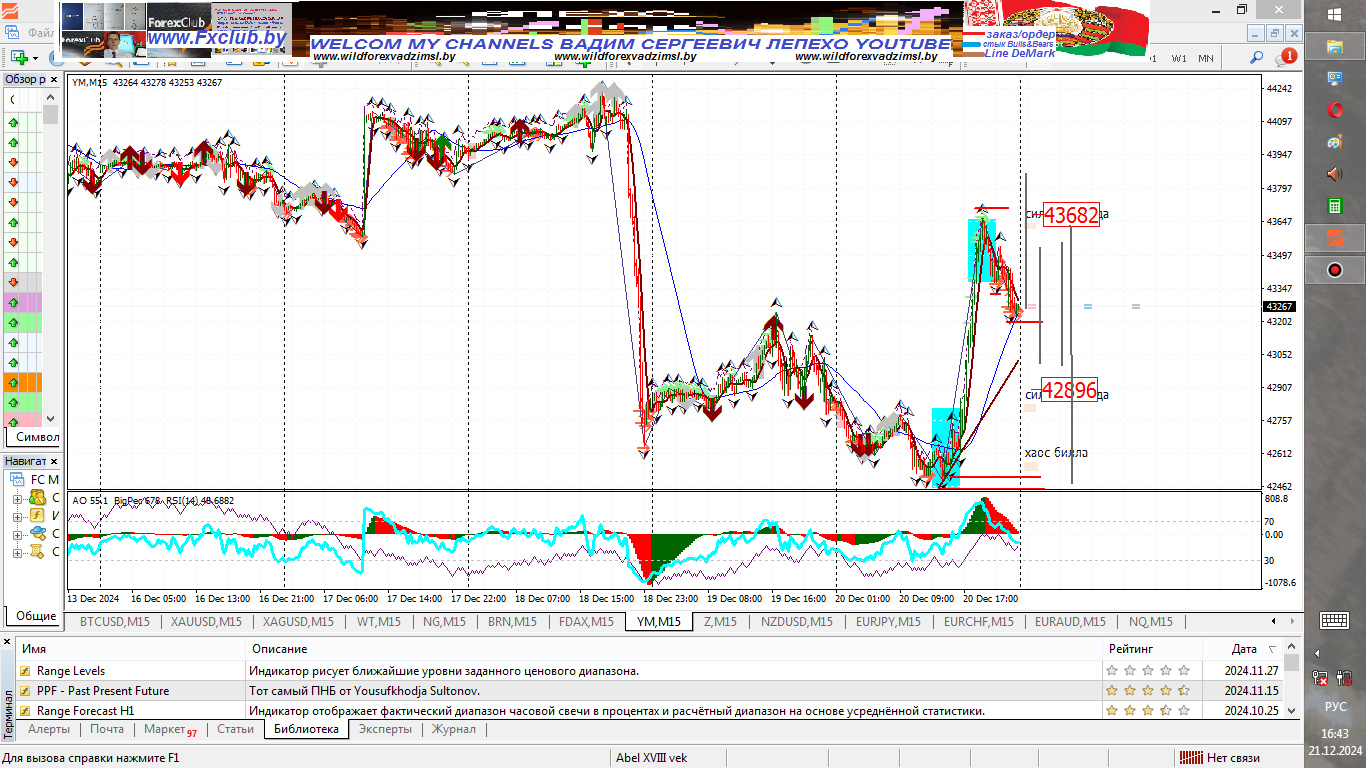Switch to the FDAX,M15 chart tab
This screenshot has height=768, width=1366.
tap(586, 622)
